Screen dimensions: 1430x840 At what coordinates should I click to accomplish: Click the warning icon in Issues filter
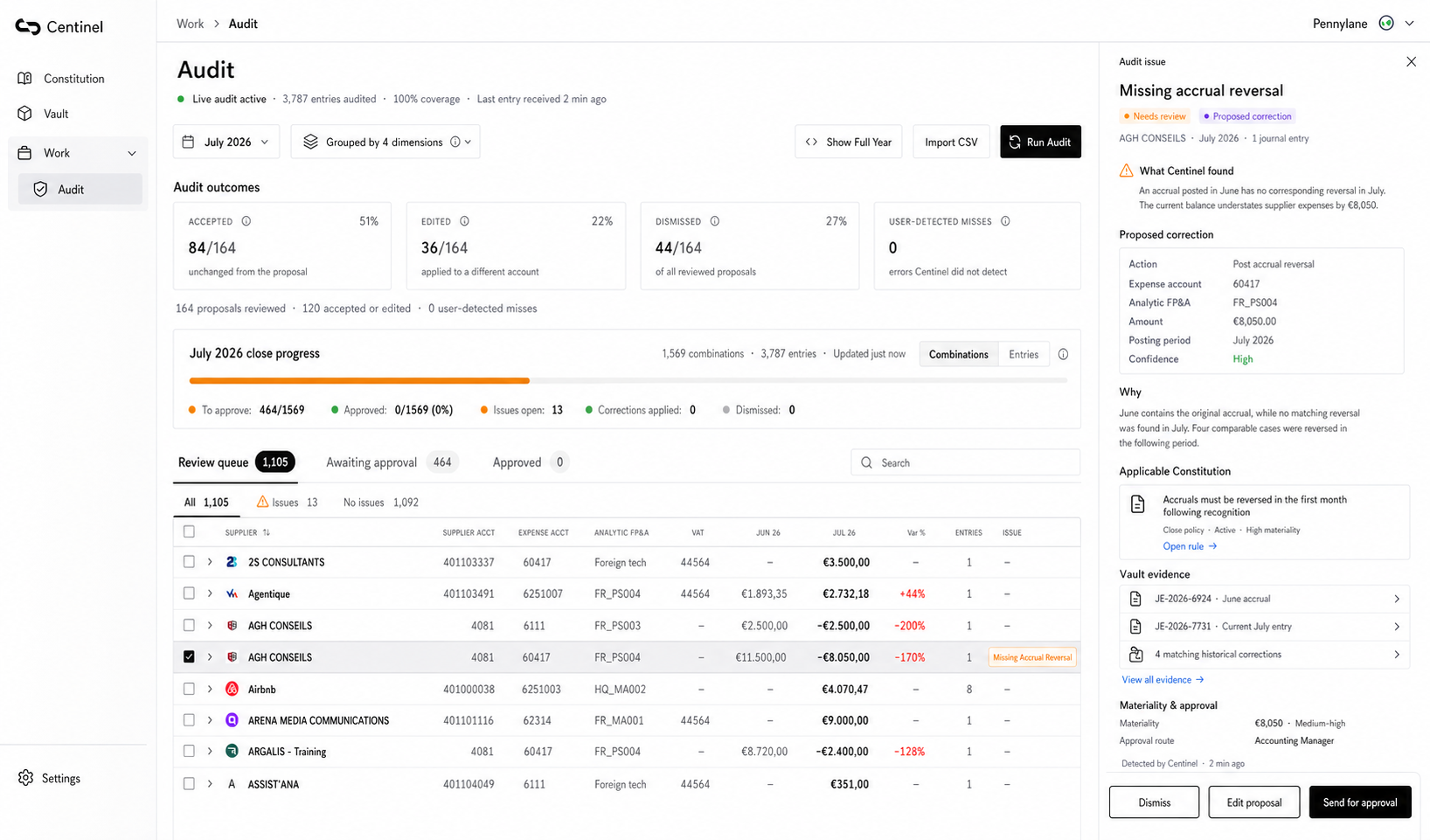click(x=262, y=502)
